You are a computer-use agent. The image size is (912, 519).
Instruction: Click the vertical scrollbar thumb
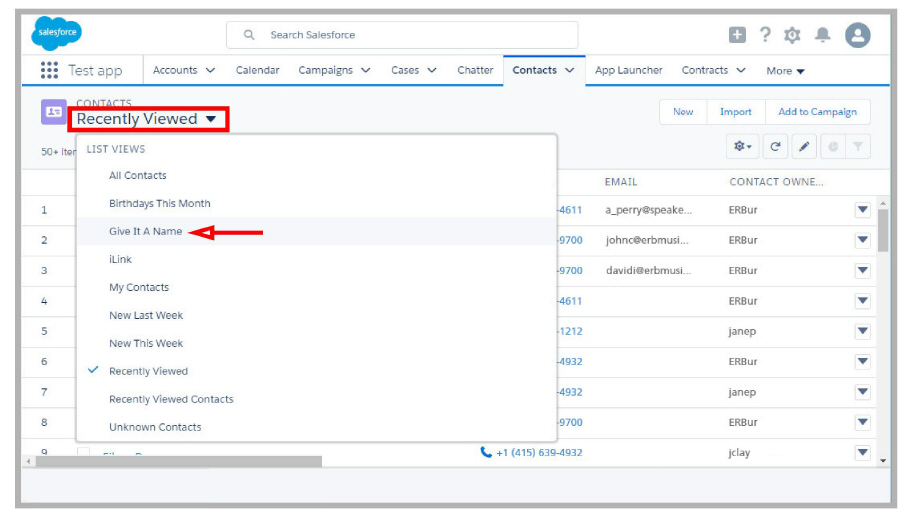[x=883, y=230]
